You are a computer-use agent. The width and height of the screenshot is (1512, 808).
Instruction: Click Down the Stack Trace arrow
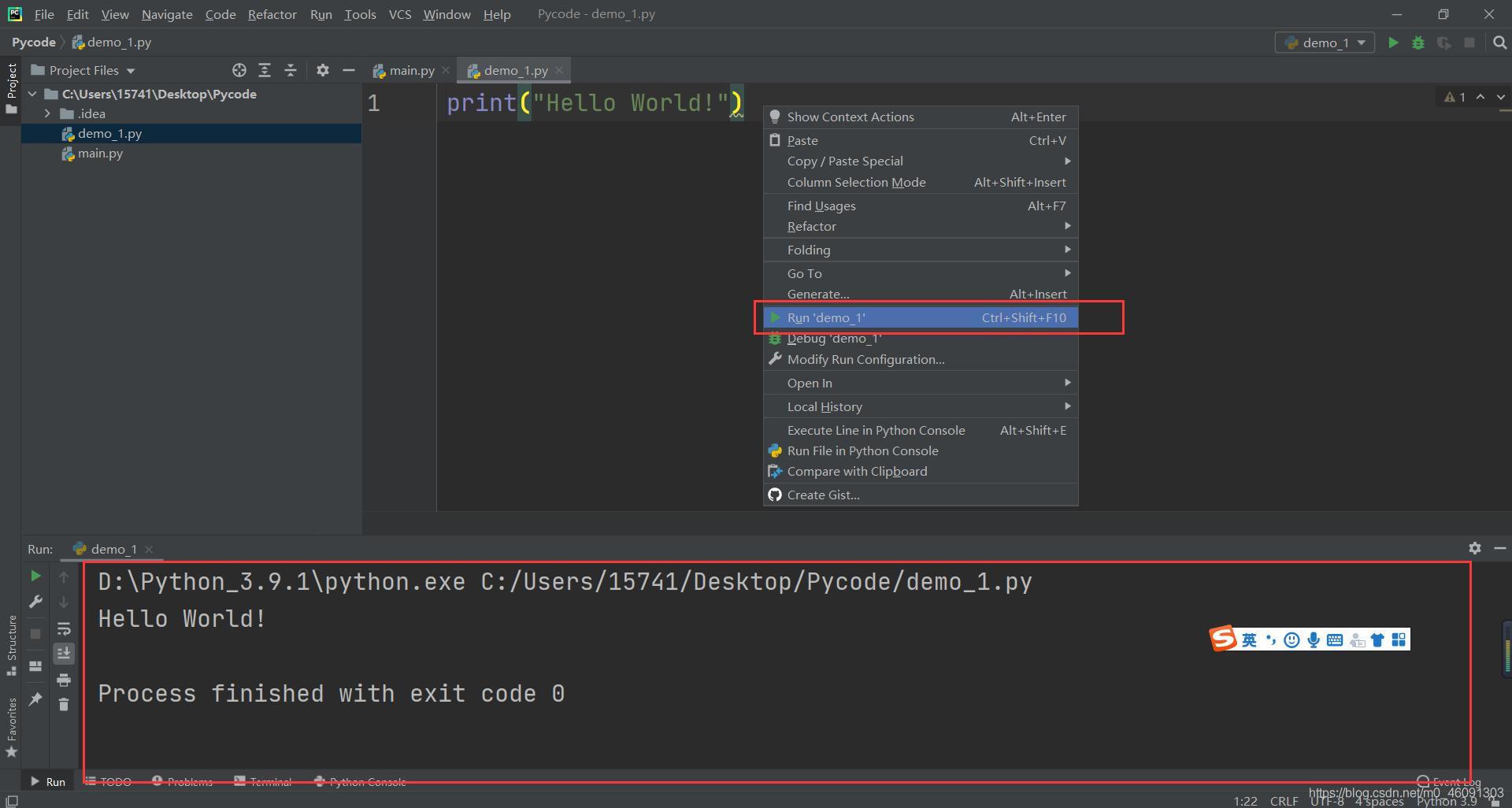point(64,602)
